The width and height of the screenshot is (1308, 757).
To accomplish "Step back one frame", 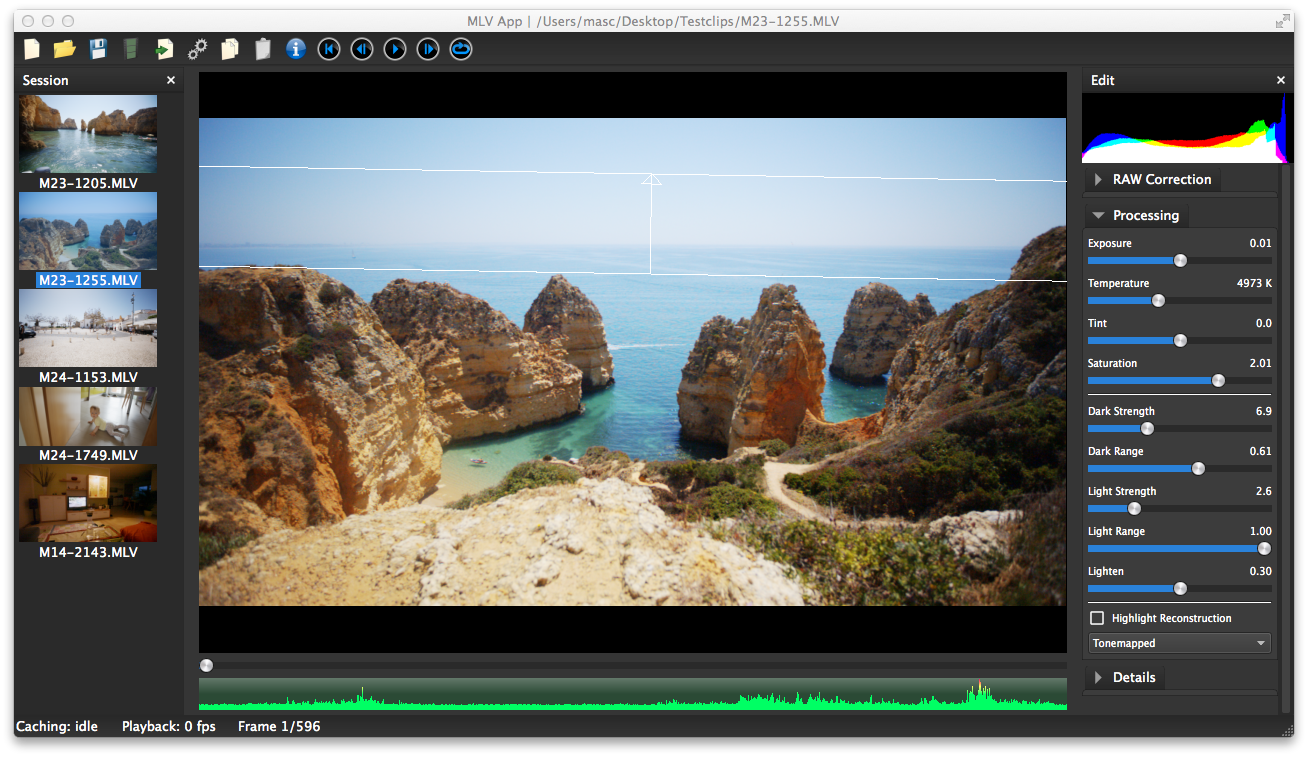I will tap(362, 48).
